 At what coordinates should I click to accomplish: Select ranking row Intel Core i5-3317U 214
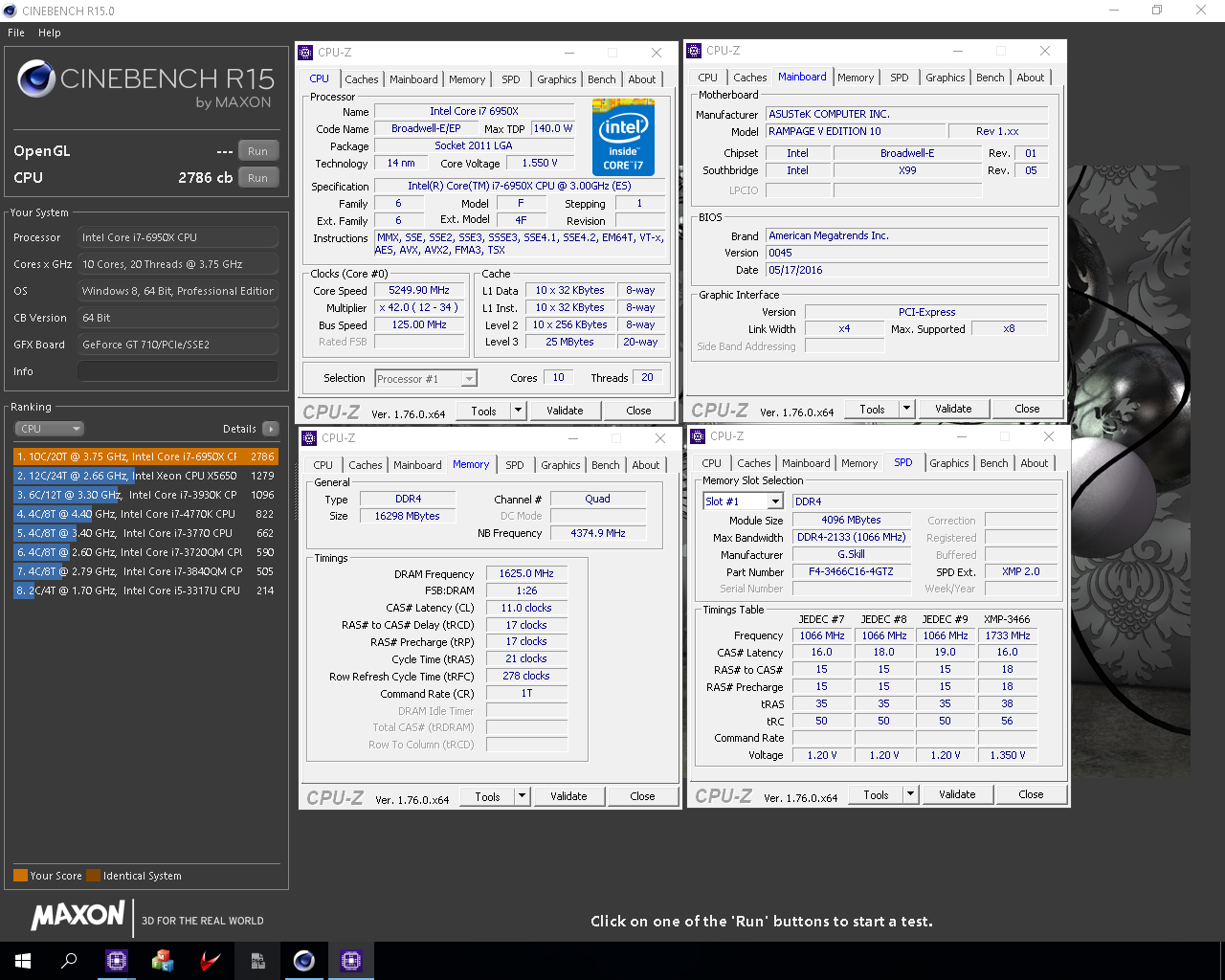tap(145, 590)
